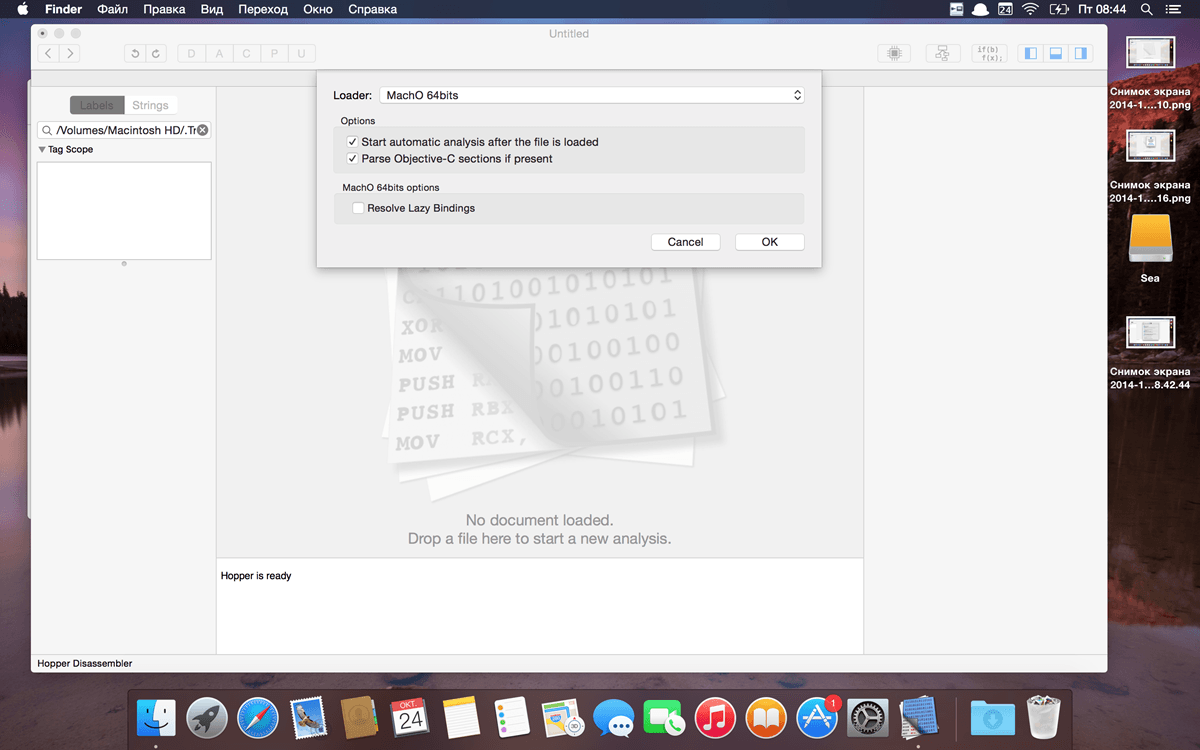Open the Переход menu
Screen dimensions: 1200x750
[263, 9]
